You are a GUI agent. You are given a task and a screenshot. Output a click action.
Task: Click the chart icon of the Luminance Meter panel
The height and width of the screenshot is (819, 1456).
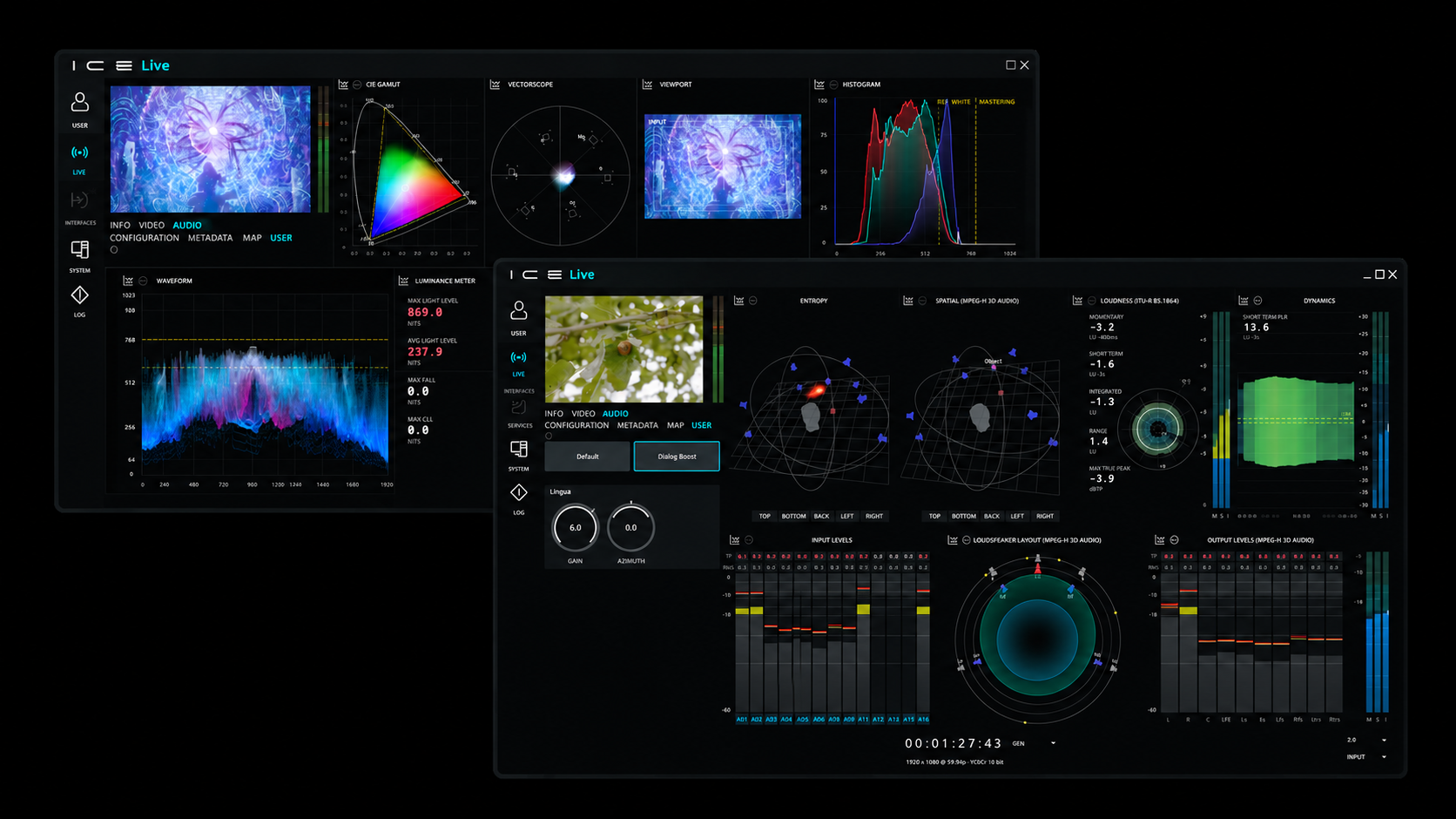tap(403, 281)
